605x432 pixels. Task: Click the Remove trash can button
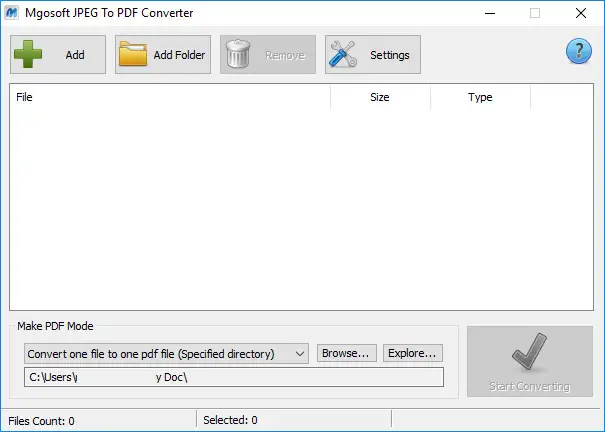(x=268, y=54)
